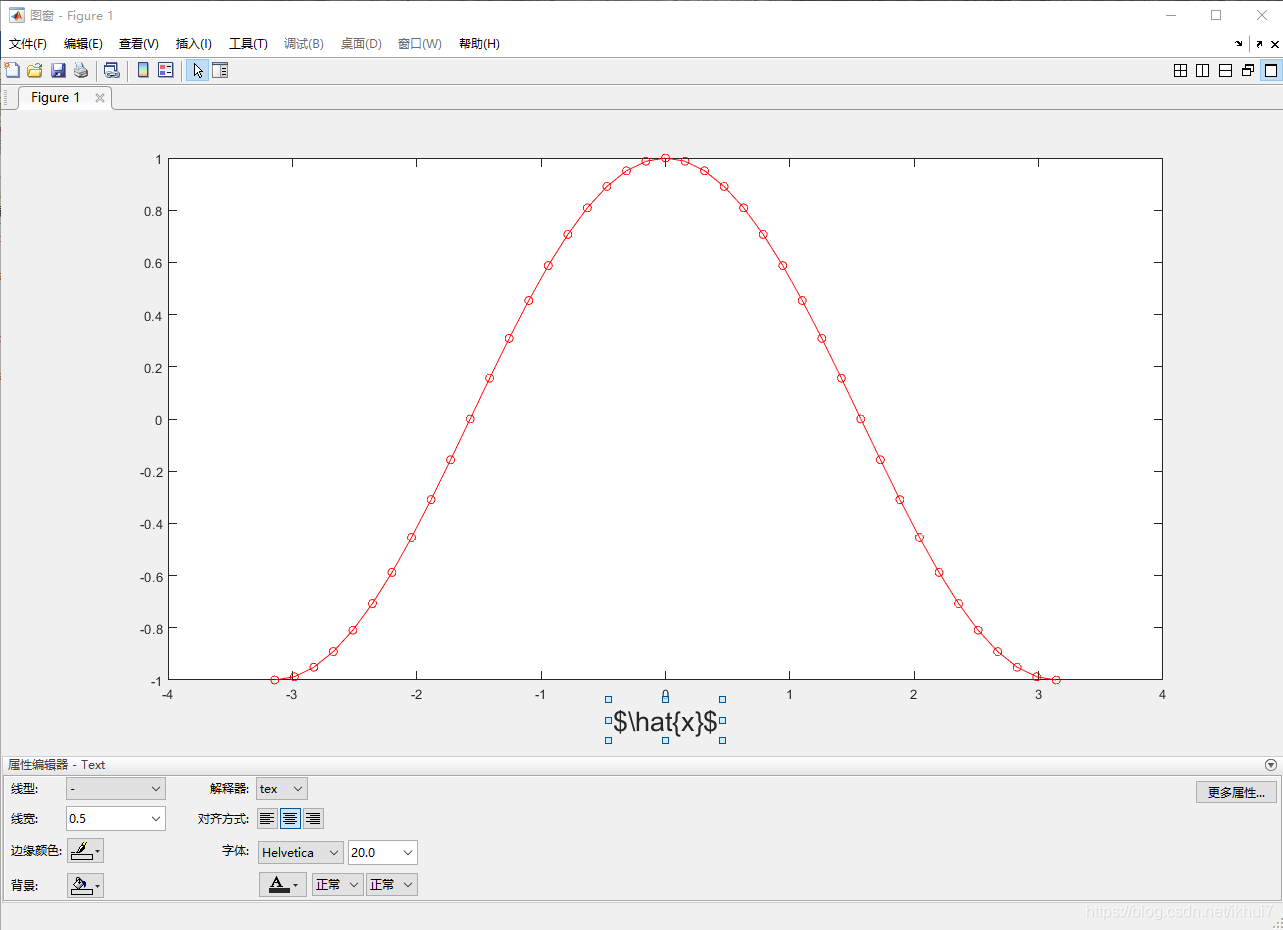Open the 工具(T) menu
Viewport: 1283px width, 930px height.
click(x=248, y=44)
